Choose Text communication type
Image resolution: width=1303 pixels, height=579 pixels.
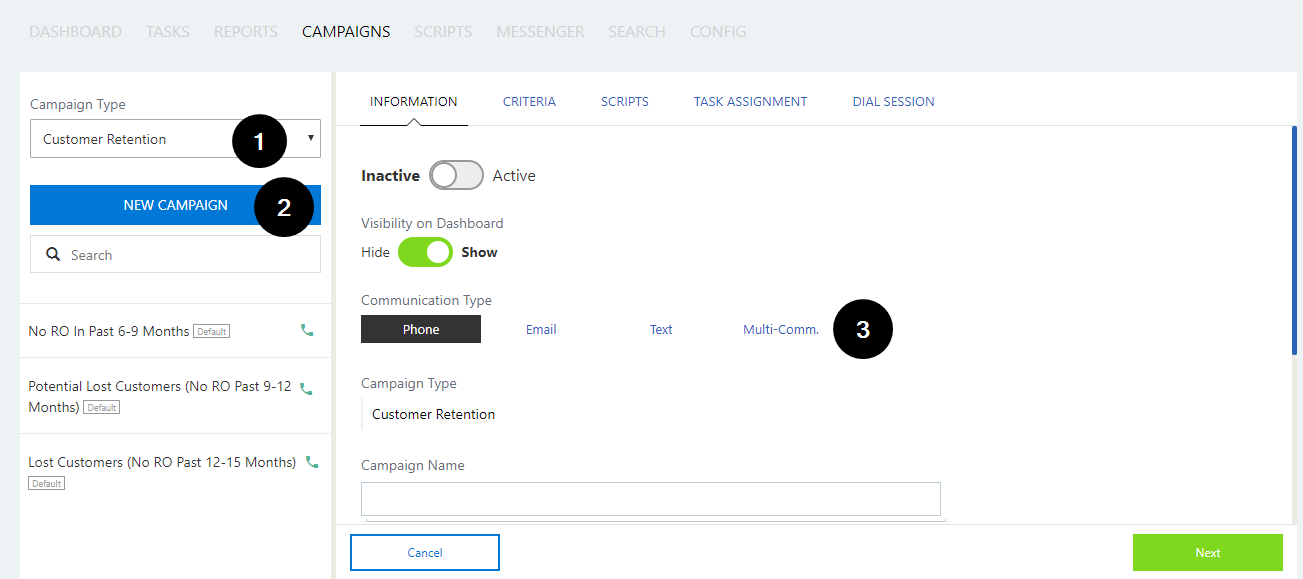click(661, 329)
